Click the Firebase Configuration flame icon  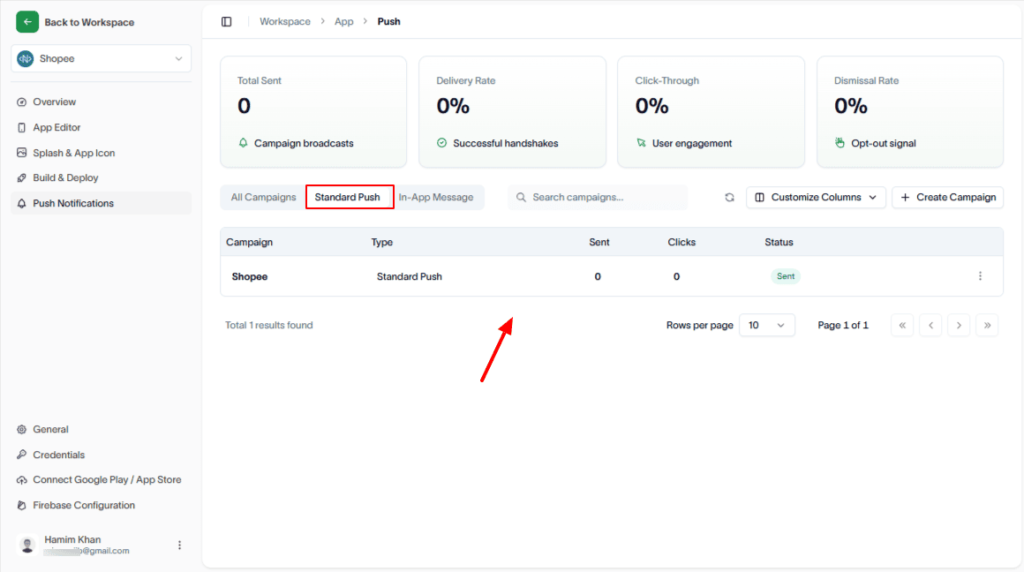(22, 505)
